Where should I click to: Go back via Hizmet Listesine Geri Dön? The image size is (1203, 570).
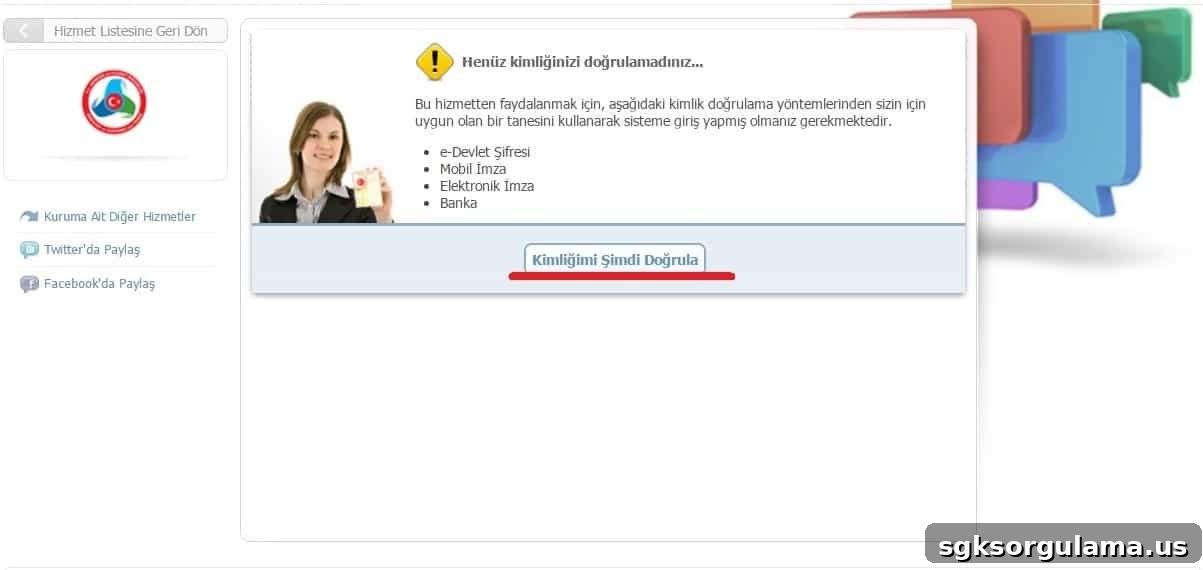click(115, 31)
